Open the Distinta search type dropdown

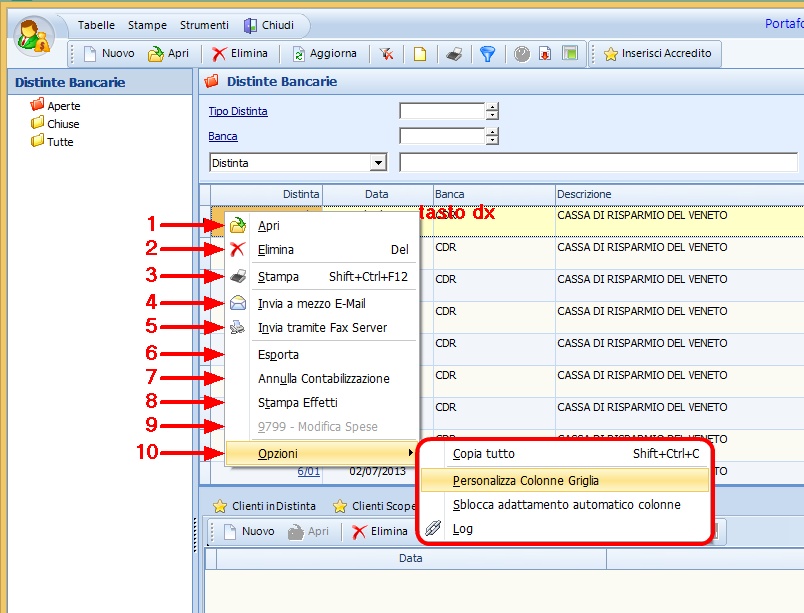pos(378,162)
